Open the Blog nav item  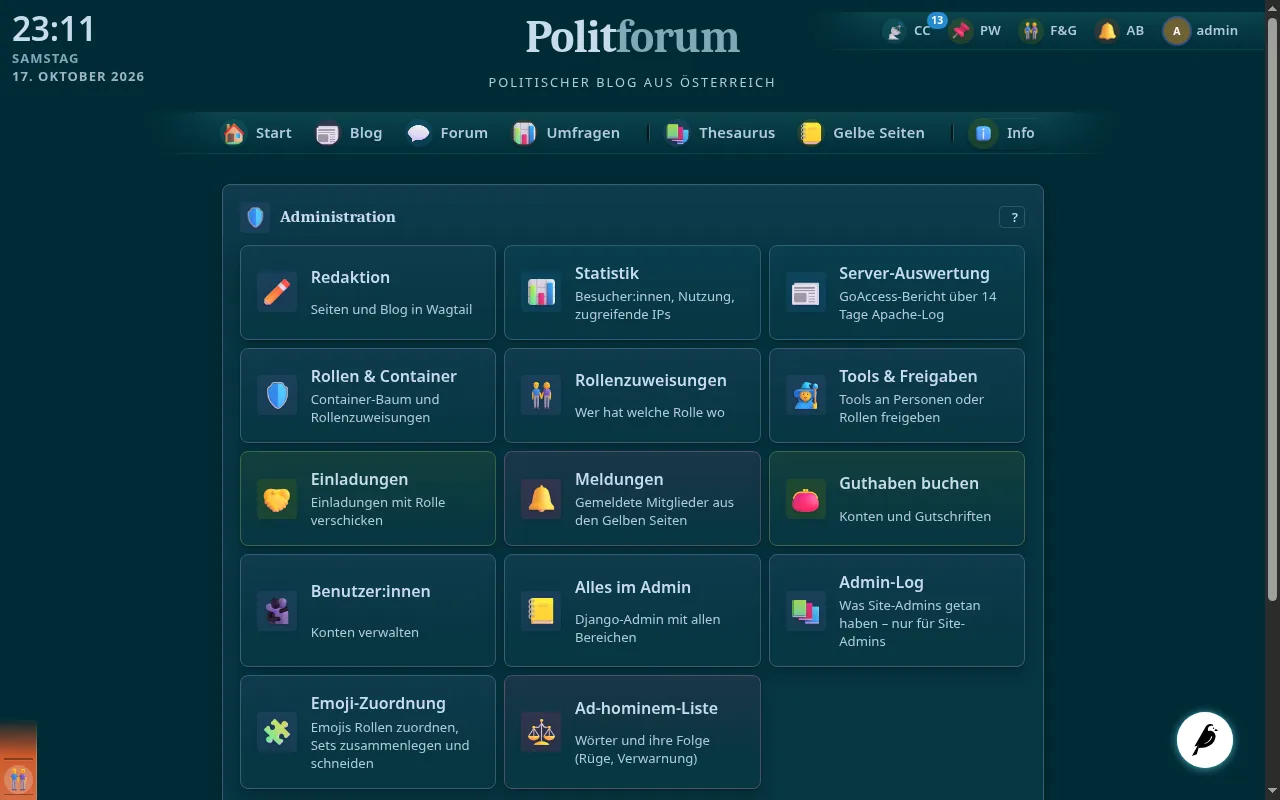(x=349, y=133)
